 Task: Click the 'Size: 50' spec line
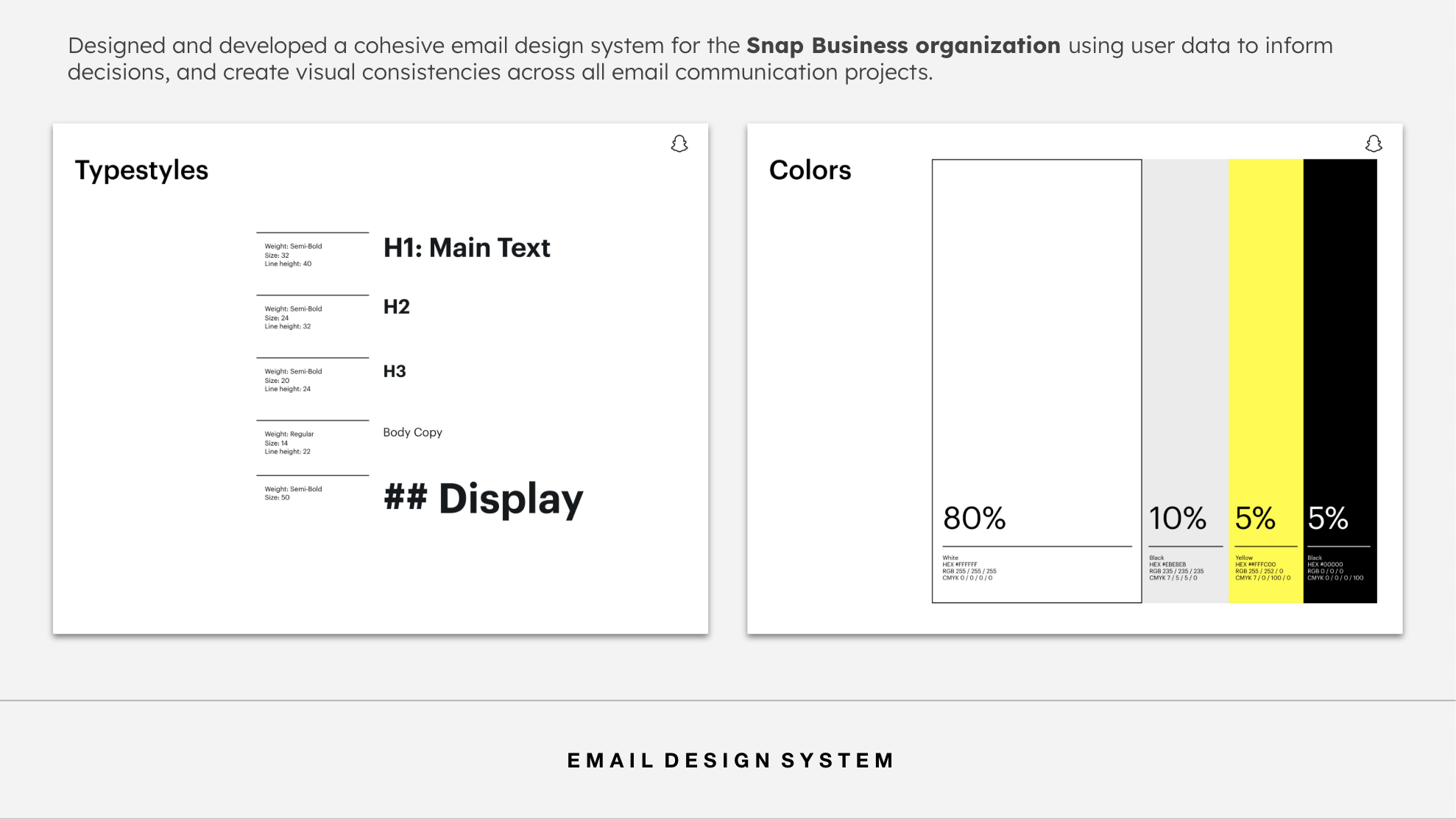(277, 498)
